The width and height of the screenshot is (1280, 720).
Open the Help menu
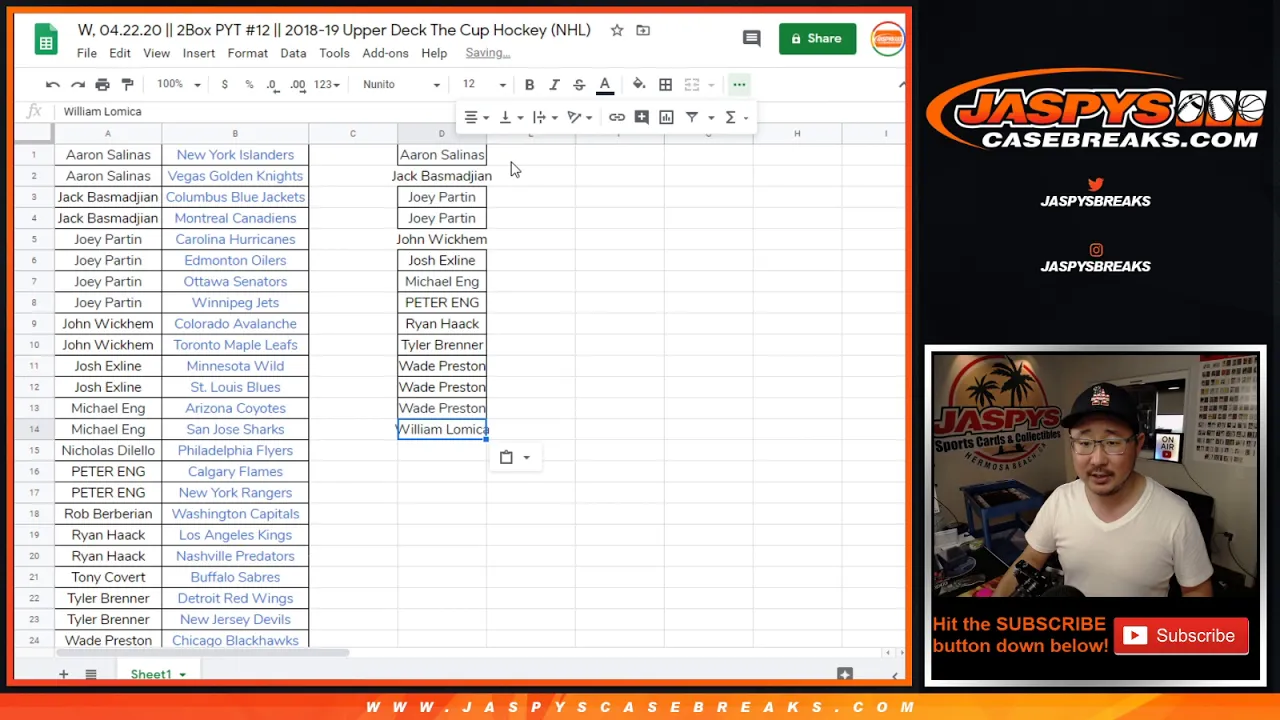[x=434, y=53]
